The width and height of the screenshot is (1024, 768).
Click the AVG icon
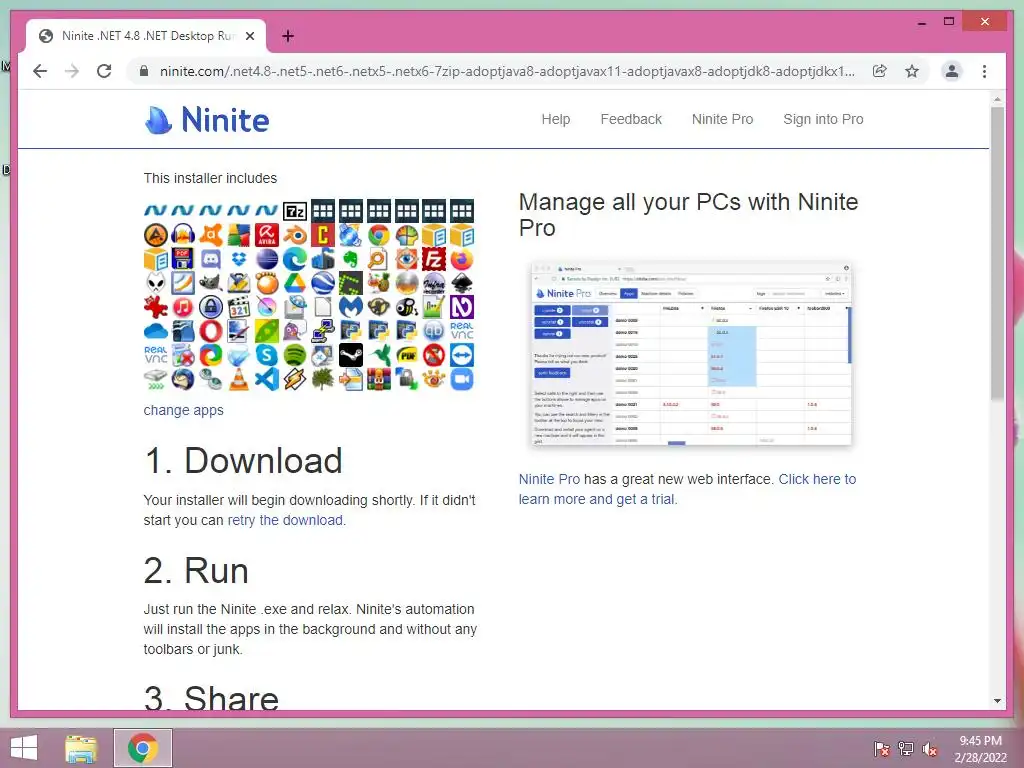[x=239, y=235]
